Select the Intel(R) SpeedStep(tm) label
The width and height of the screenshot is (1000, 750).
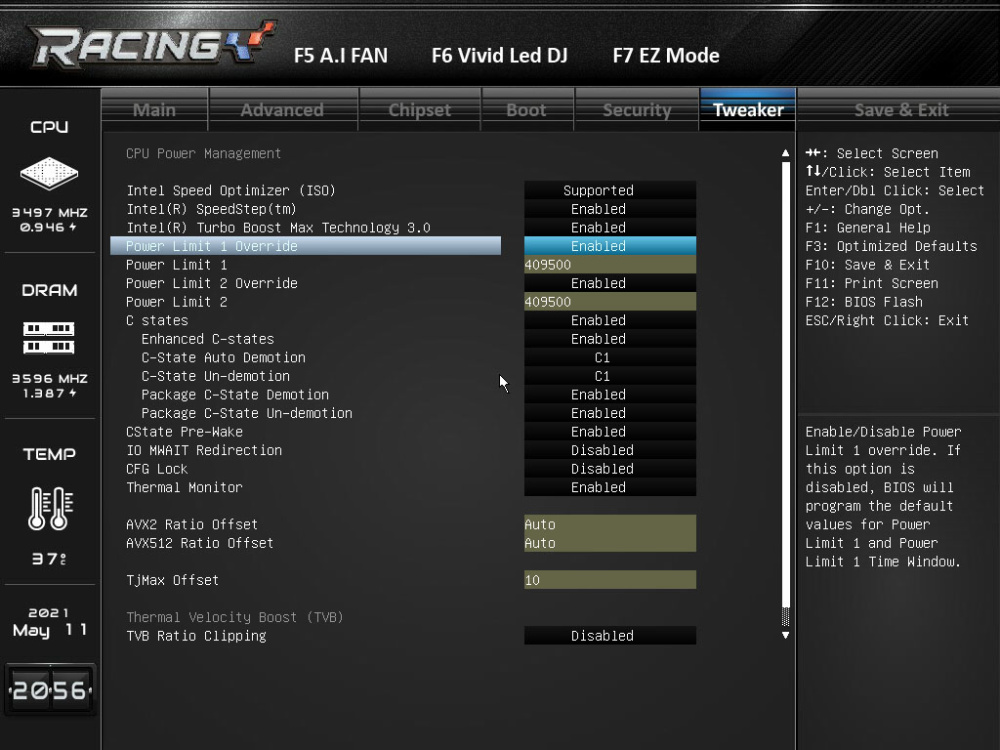[x=211, y=209]
